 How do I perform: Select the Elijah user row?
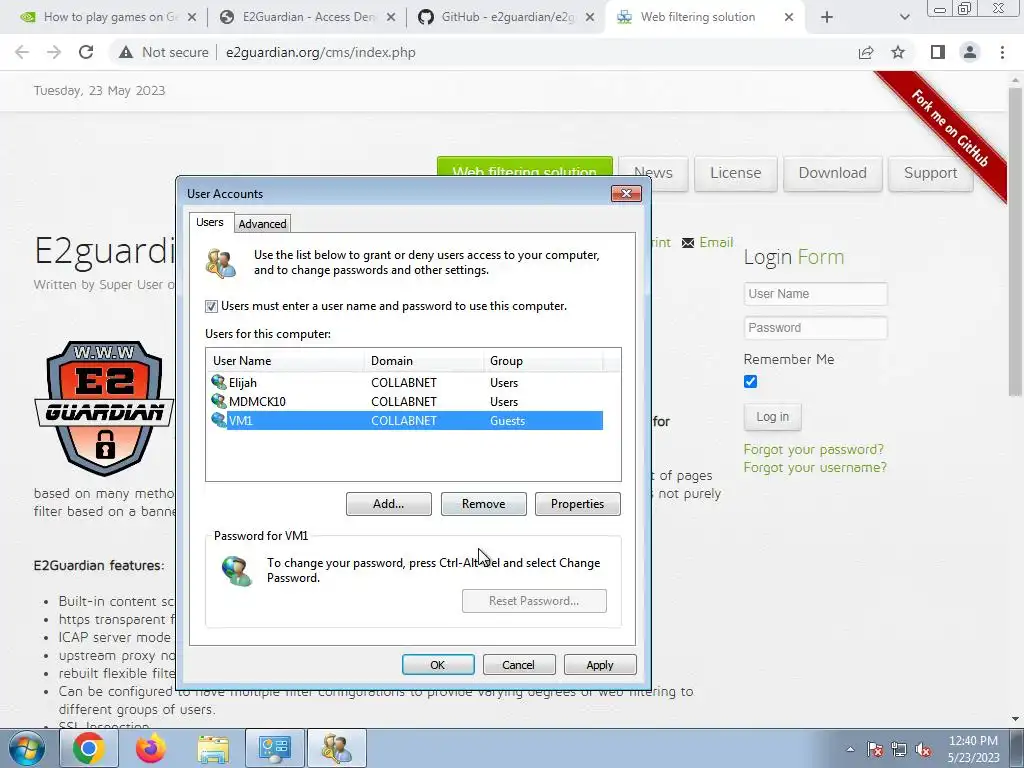[404, 383]
